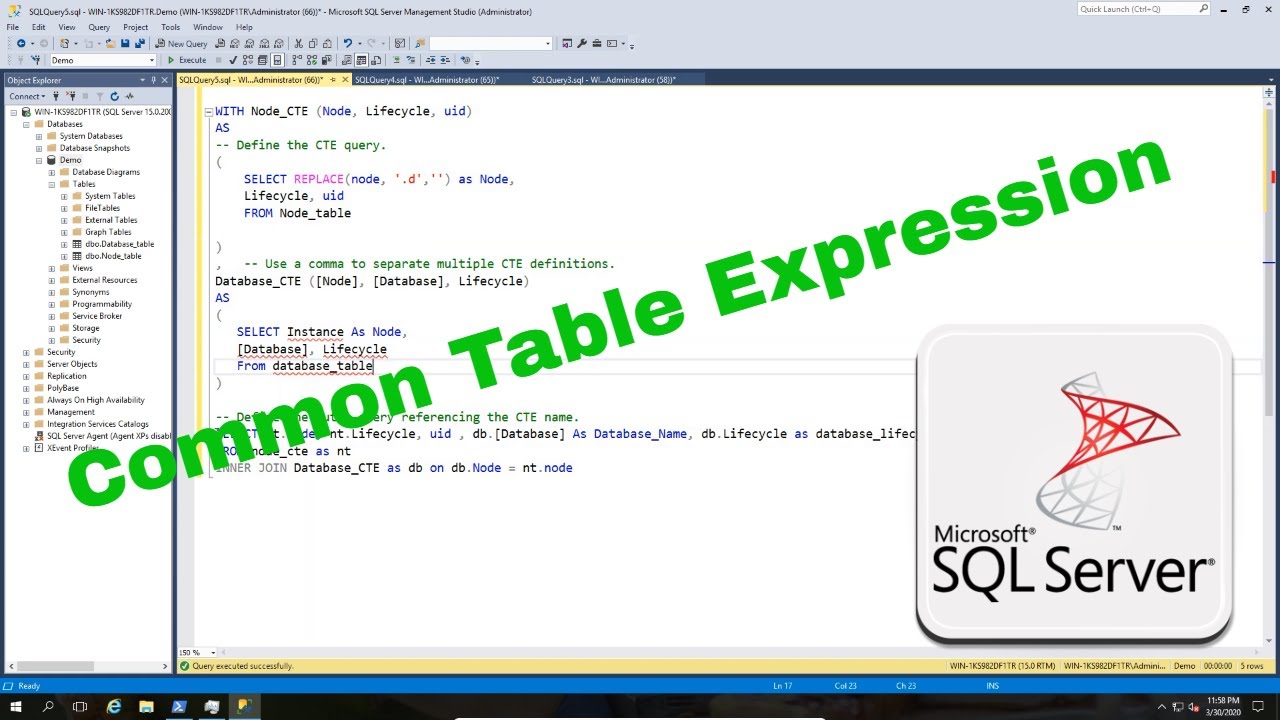Screen dimensions: 1280x720
Task: Collapse the Tables node
Action: (52, 184)
